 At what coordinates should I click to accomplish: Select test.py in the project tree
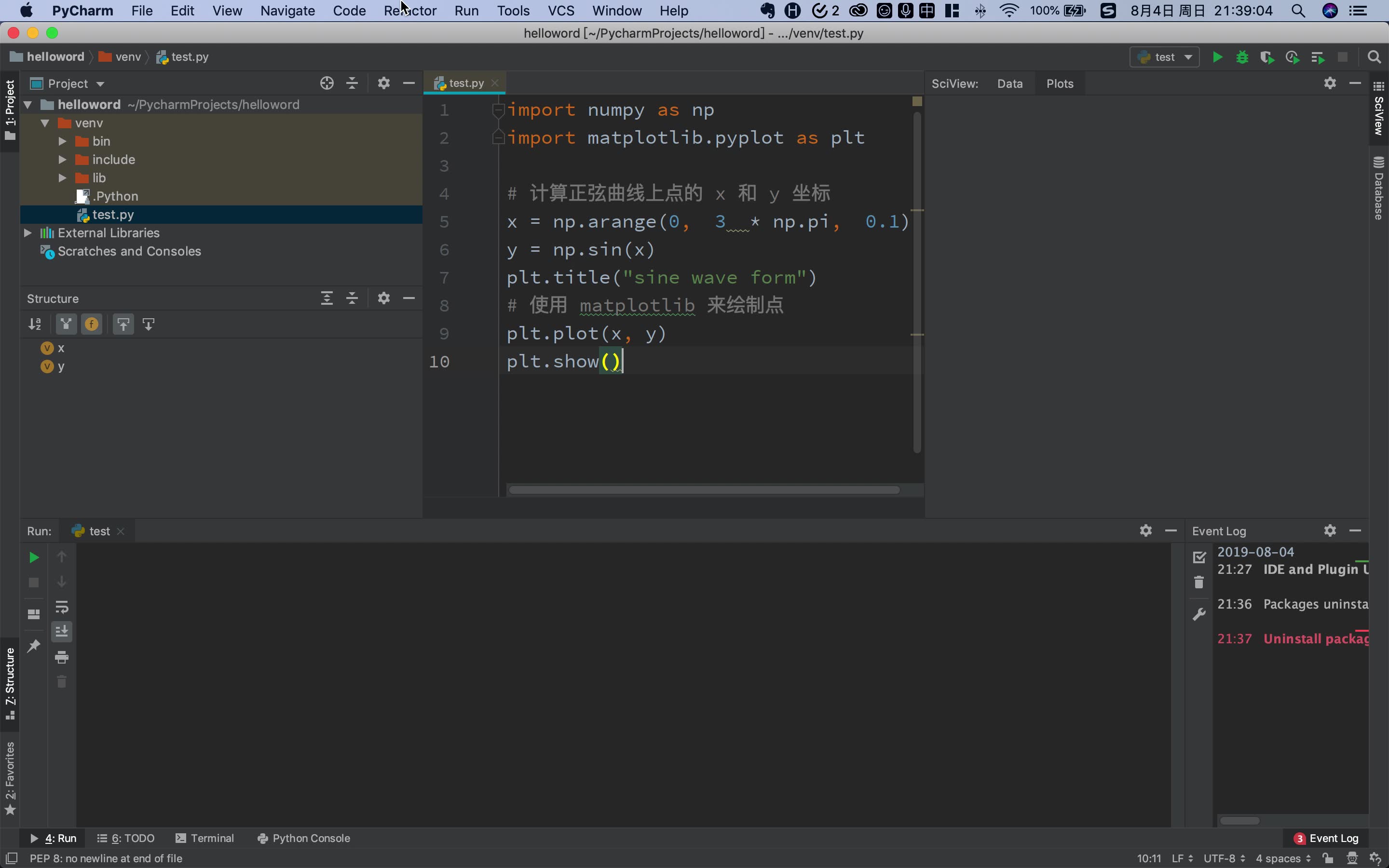point(112,215)
